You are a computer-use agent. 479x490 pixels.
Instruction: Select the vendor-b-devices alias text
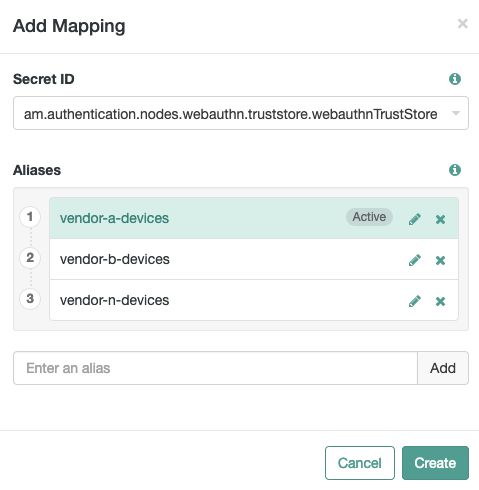(x=115, y=259)
